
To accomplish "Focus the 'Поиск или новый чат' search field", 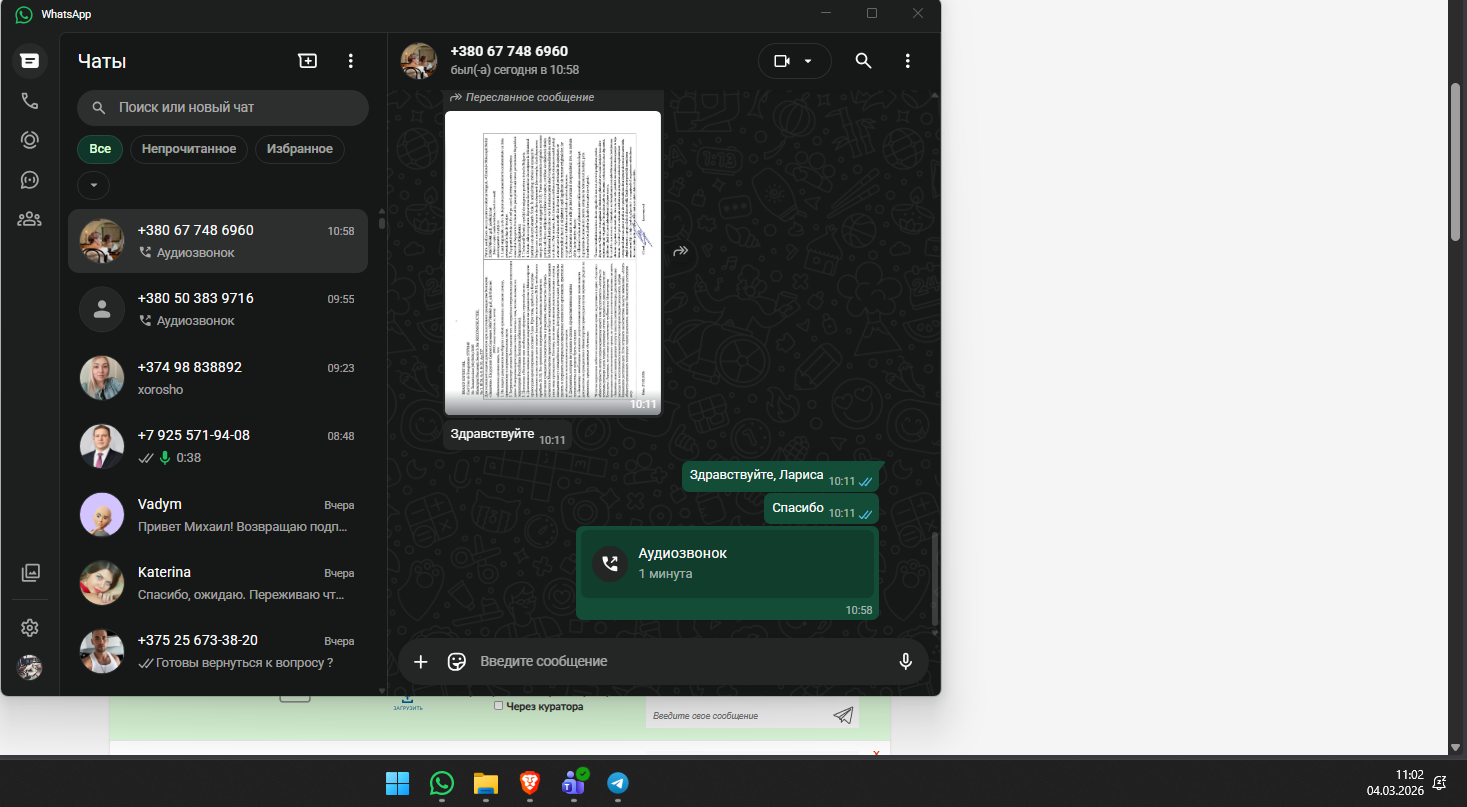I will (223, 108).
